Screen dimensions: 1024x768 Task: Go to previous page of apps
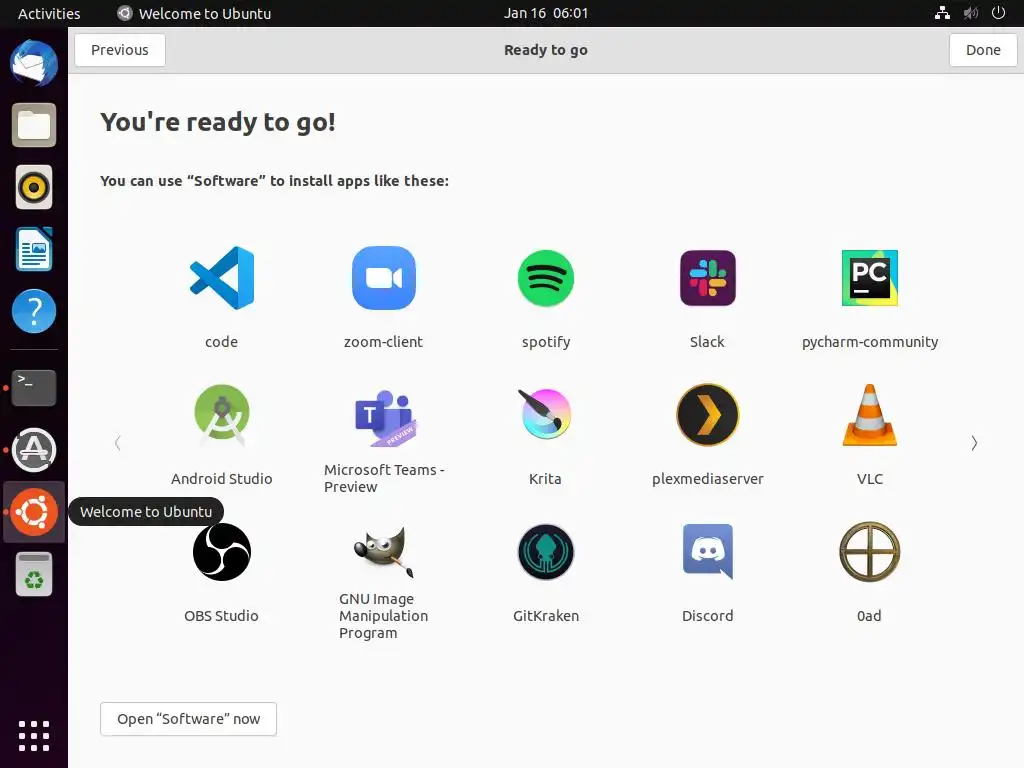[x=118, y=443]
